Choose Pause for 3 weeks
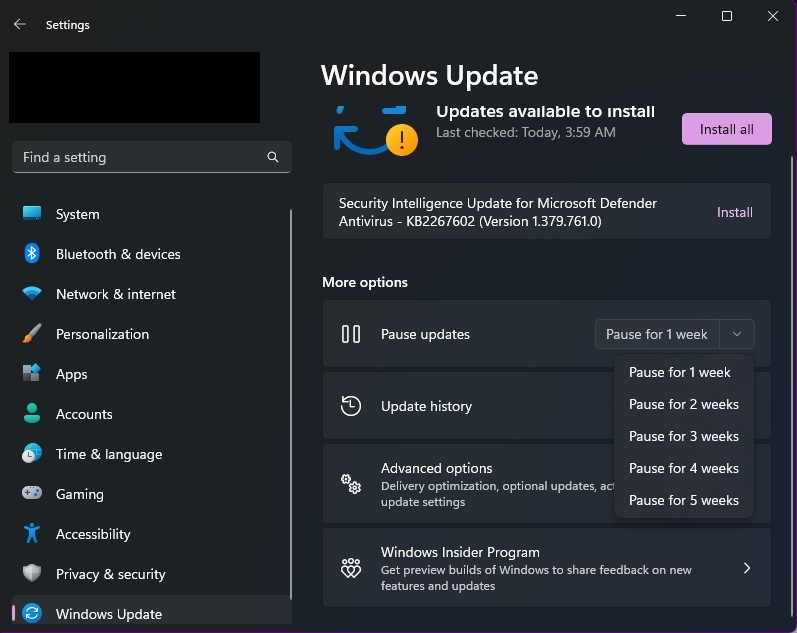 [x=684, y=436]
